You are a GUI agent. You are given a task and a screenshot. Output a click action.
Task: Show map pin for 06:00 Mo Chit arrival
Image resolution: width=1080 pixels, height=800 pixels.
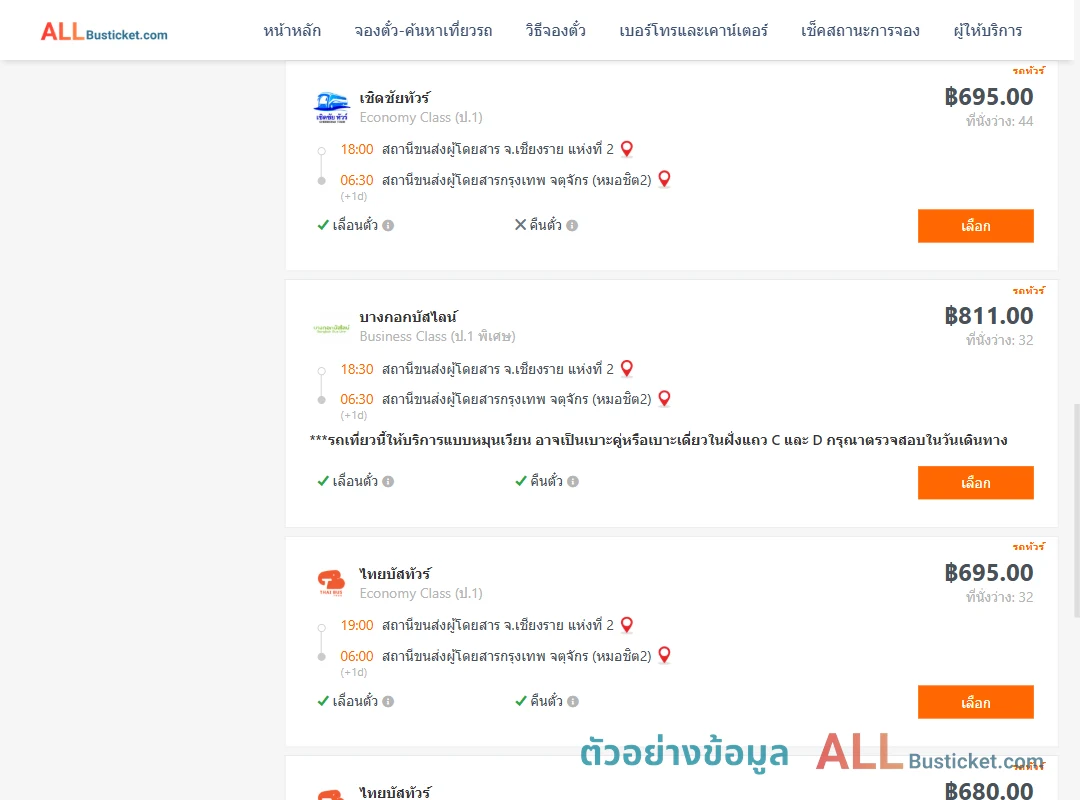(664, 655)
